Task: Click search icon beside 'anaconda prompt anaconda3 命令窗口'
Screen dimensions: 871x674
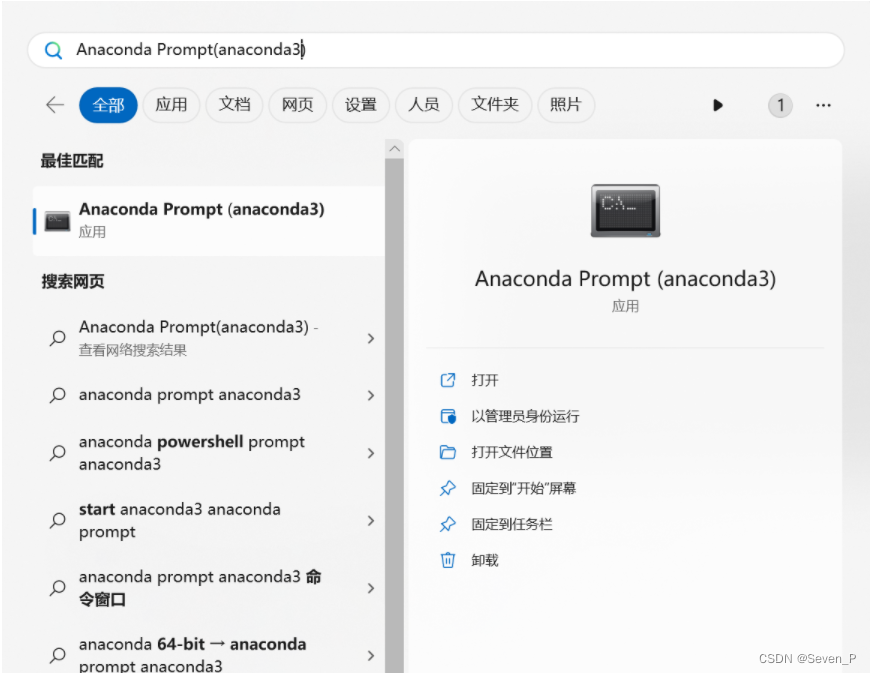Action: (x=58, y=588)
